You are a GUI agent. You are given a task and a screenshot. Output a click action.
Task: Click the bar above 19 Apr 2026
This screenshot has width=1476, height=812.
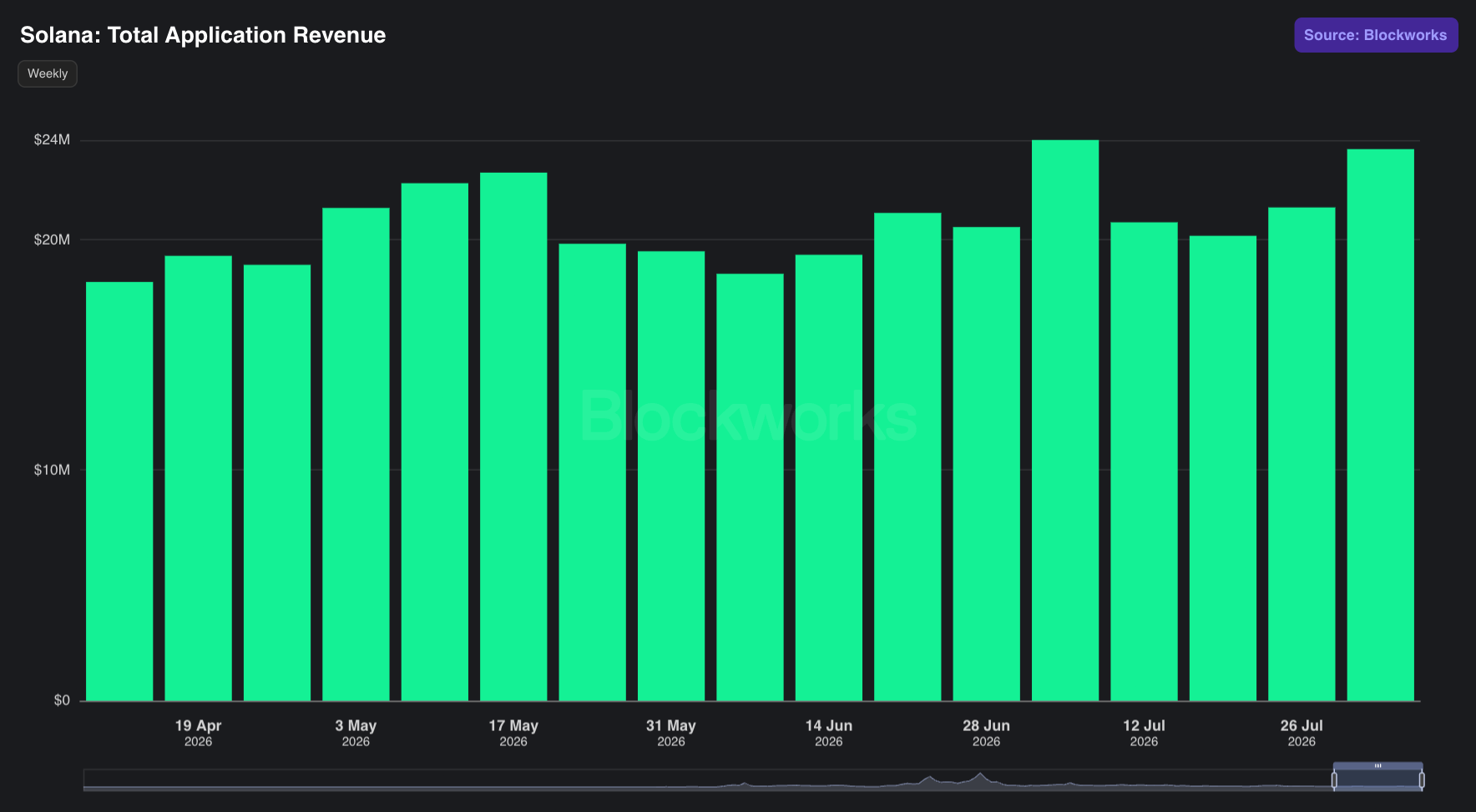198,478
